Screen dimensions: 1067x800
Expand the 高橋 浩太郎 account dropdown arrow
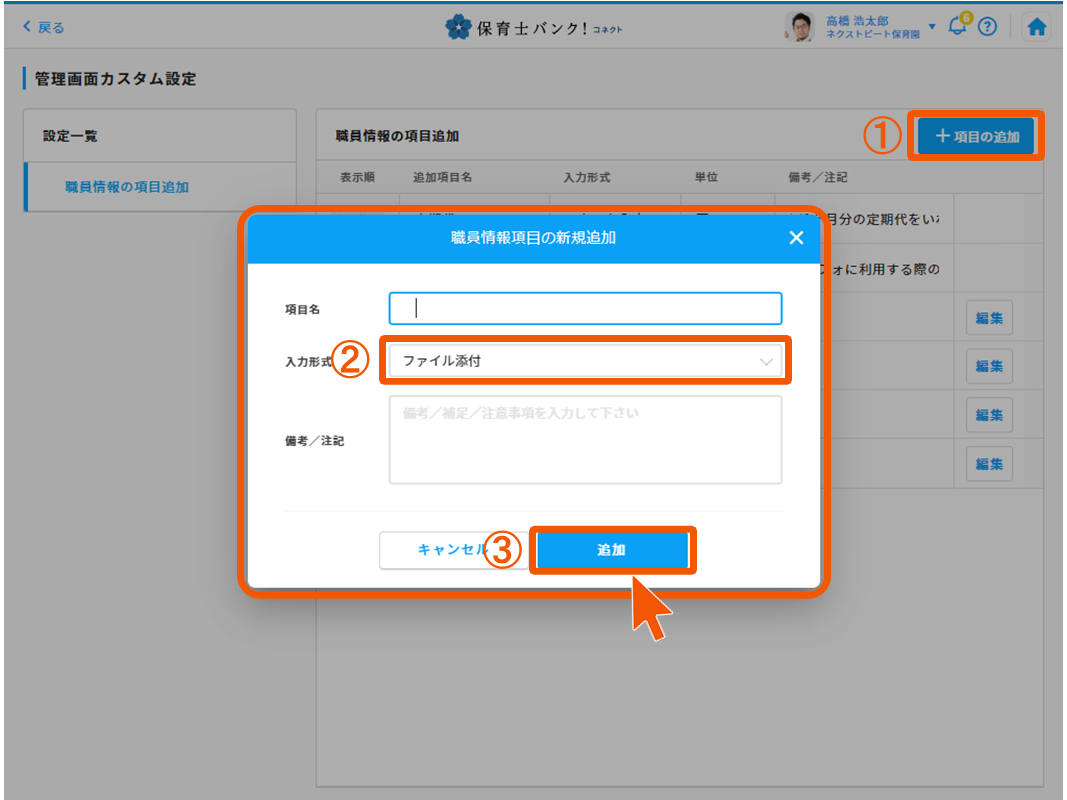(x=932, y=26)
